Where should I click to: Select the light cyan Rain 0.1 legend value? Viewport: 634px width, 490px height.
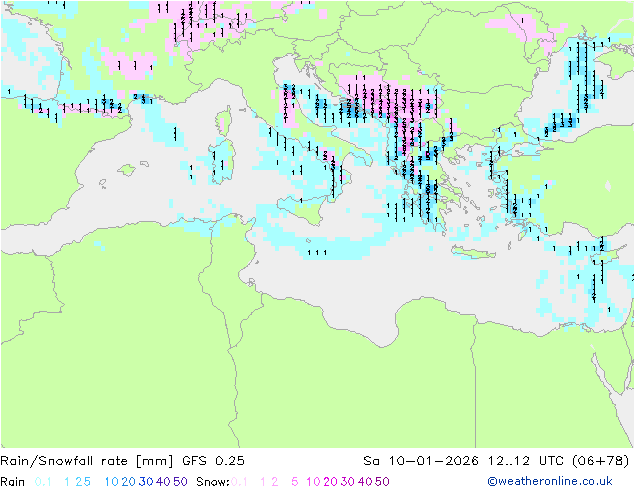[43, 482]
